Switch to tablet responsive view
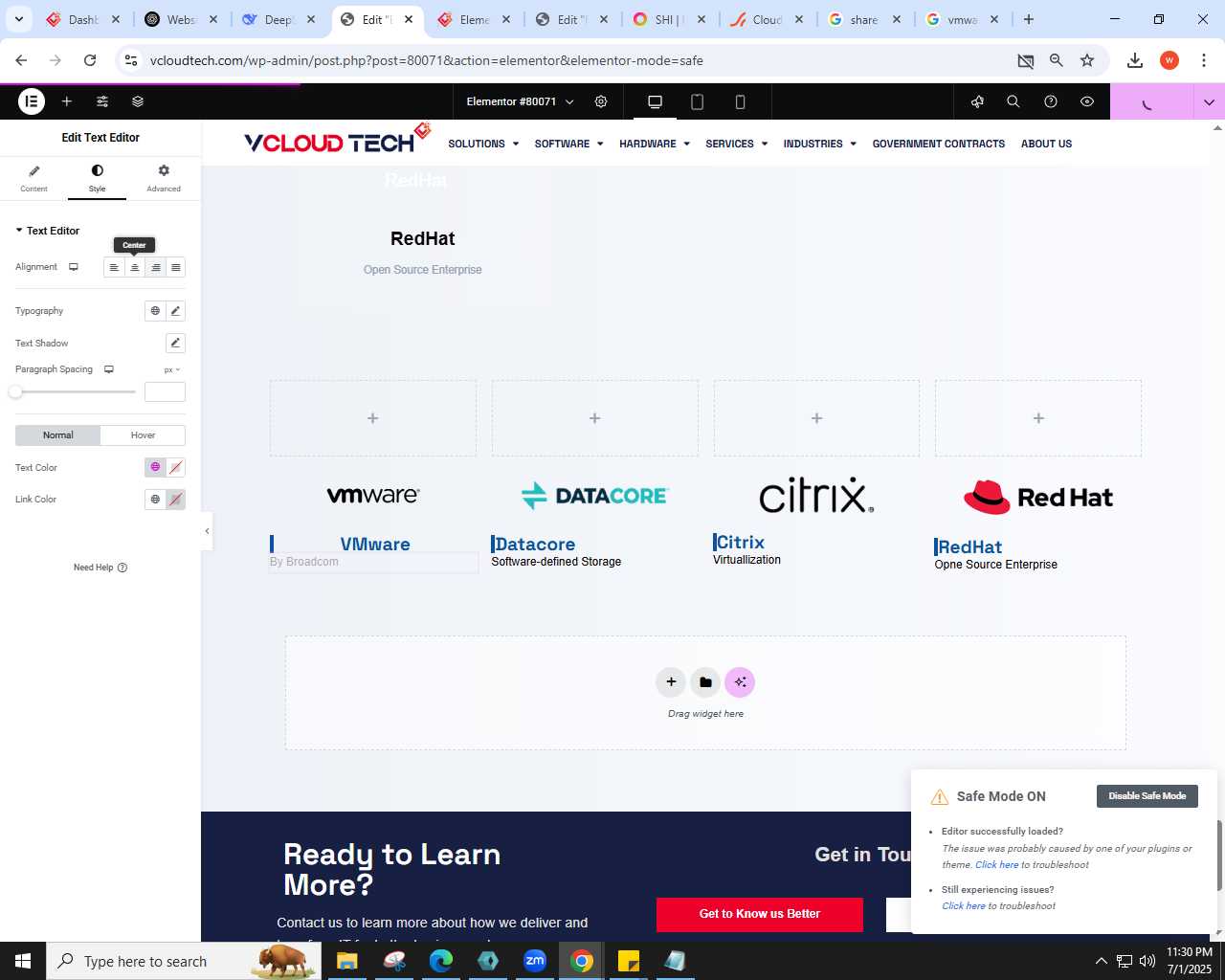 tap(698, 101)
